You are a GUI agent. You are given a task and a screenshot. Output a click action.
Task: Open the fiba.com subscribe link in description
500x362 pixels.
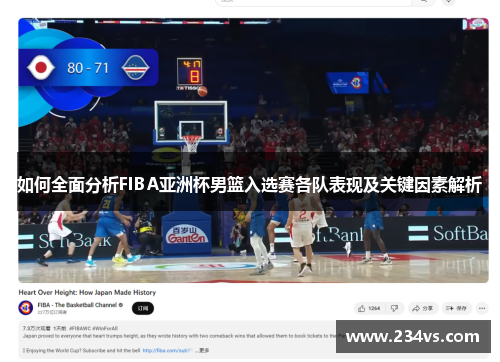168,350
